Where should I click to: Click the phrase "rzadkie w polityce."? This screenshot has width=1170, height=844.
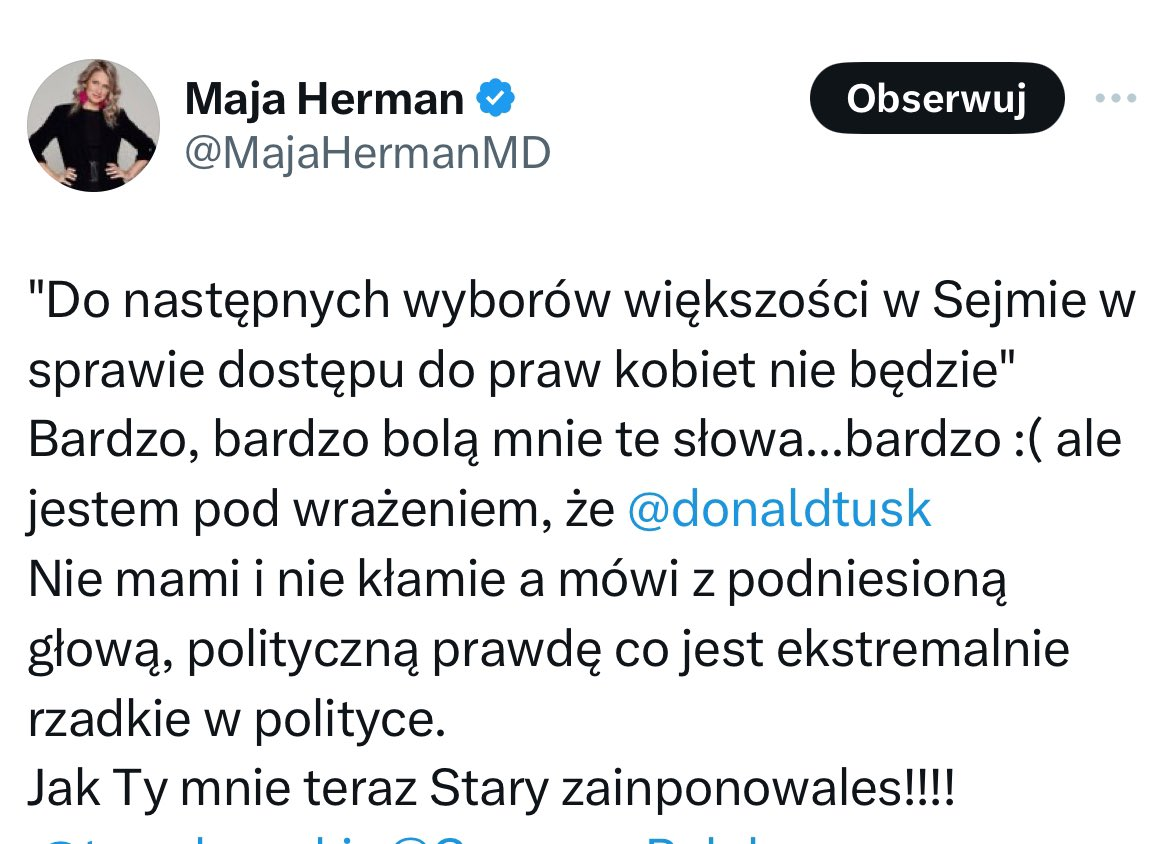point(235,720)
